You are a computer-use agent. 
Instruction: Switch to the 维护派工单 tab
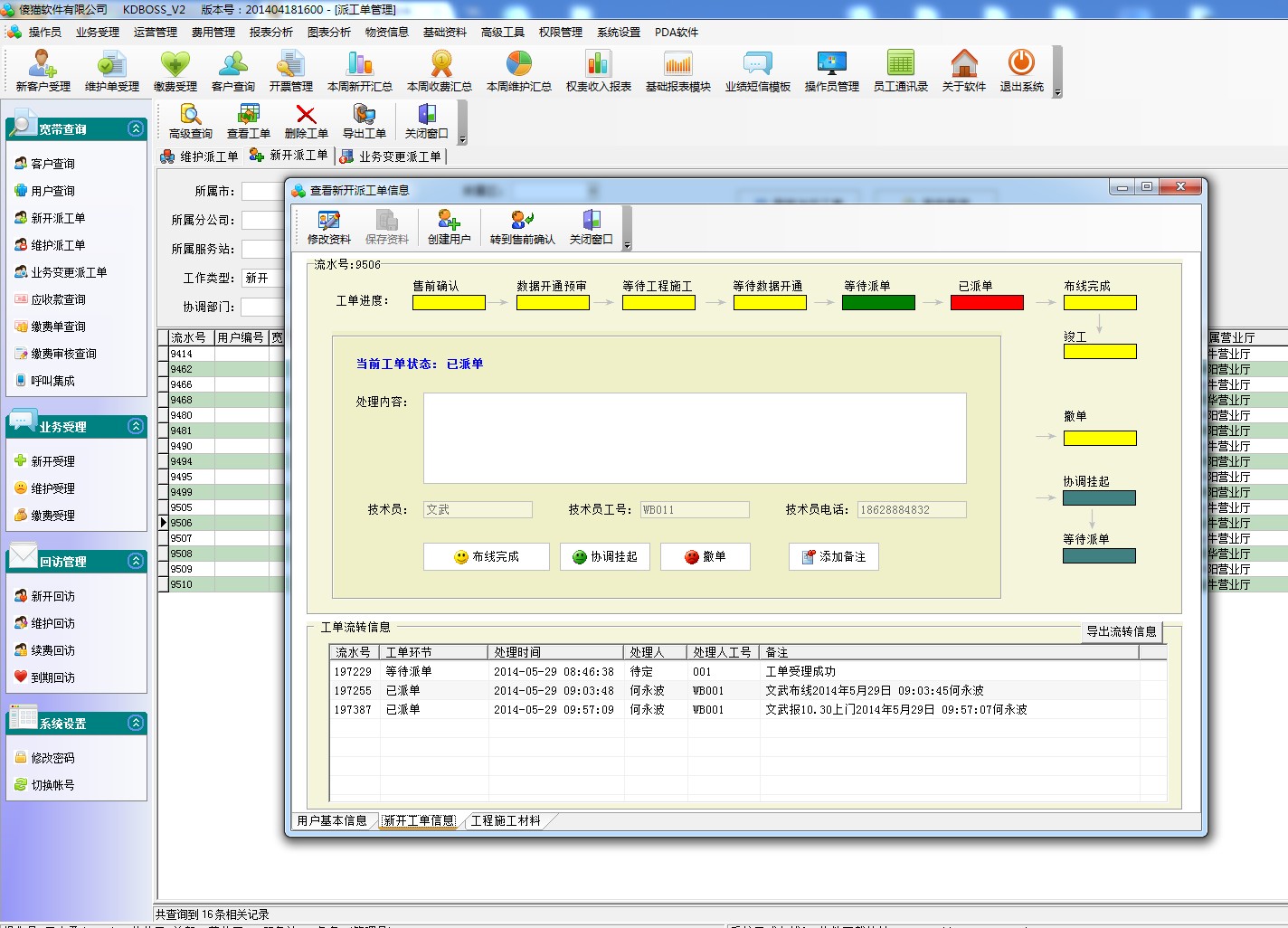click(x=200, y=156)
